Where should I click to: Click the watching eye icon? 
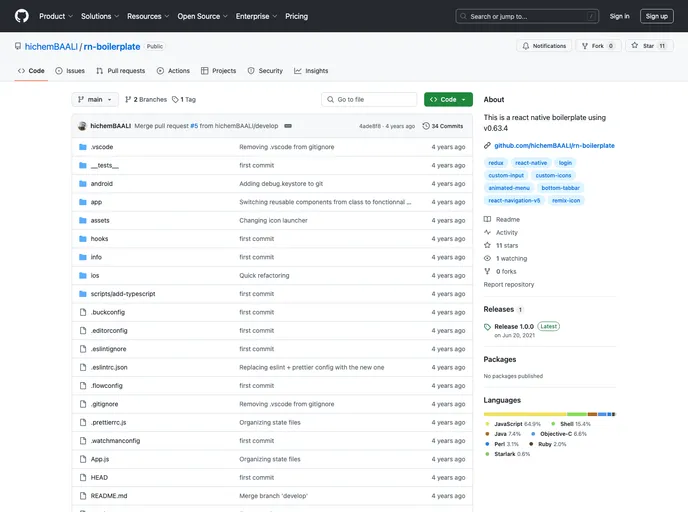click(487, 258)
